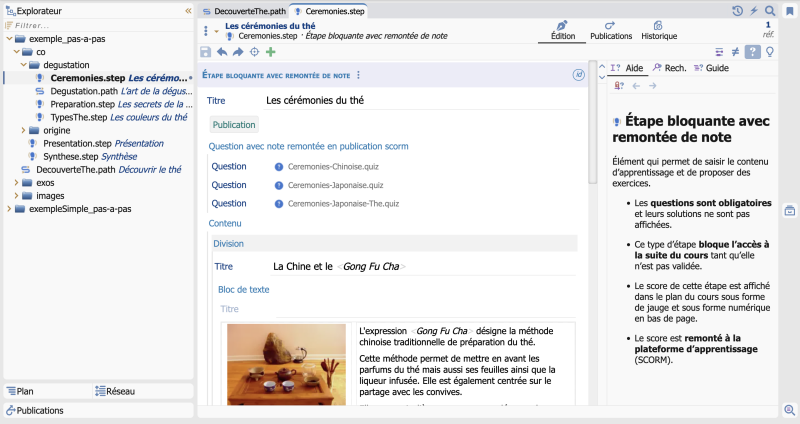The height and width of the screenshot is (424, 800).
Task: Collapse the degustation folder
Action: (23, 65)
